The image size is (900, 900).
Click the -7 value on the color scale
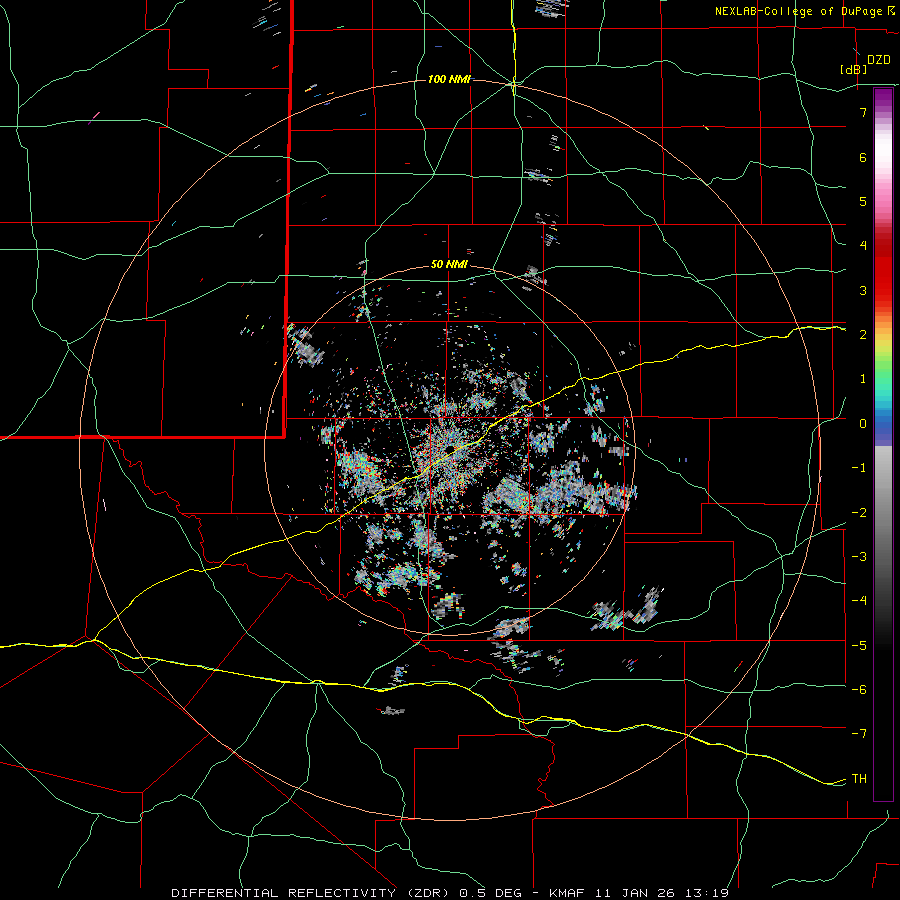[859, 734]
